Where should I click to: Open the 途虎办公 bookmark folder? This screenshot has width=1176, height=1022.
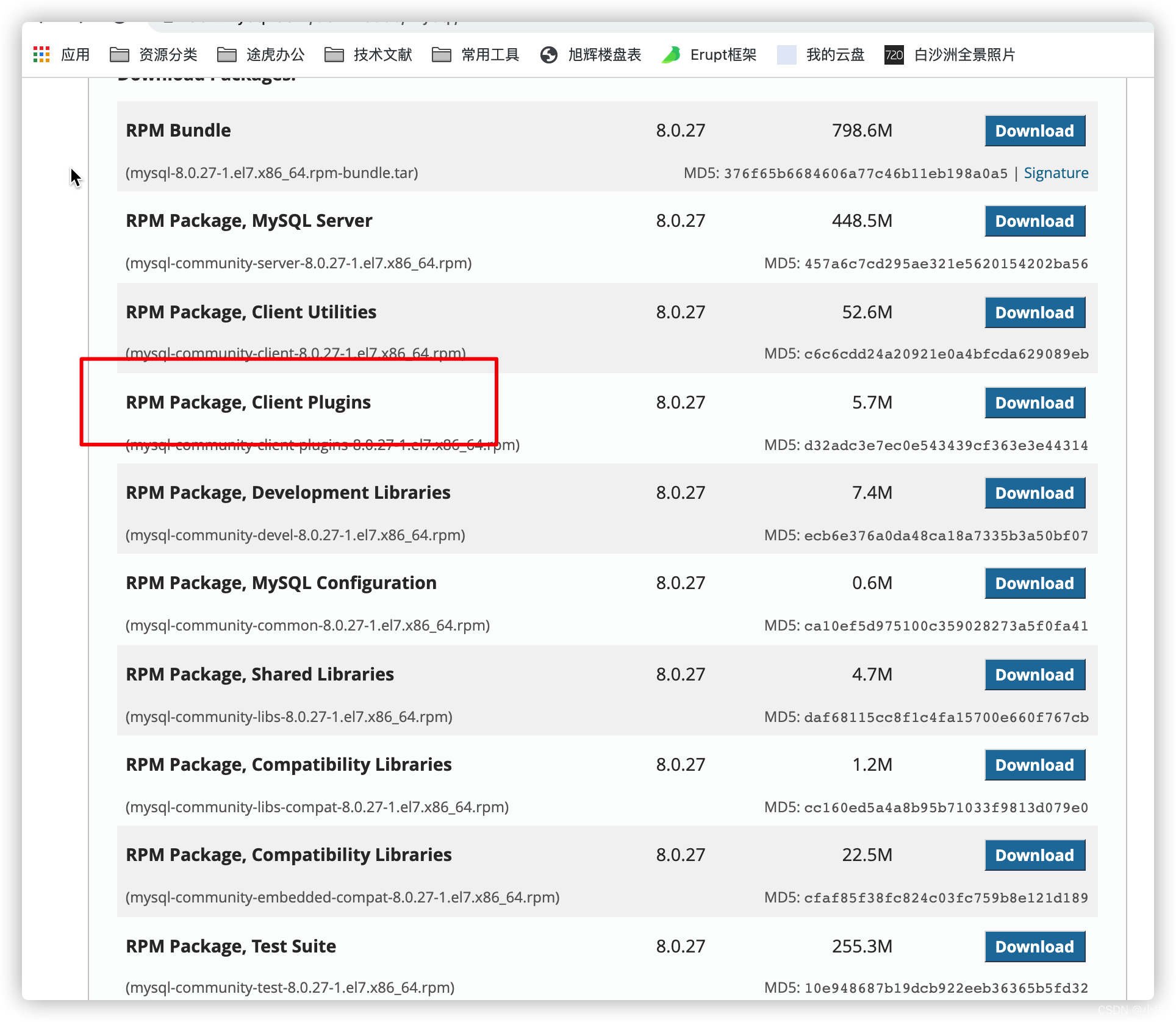(261, 55)
